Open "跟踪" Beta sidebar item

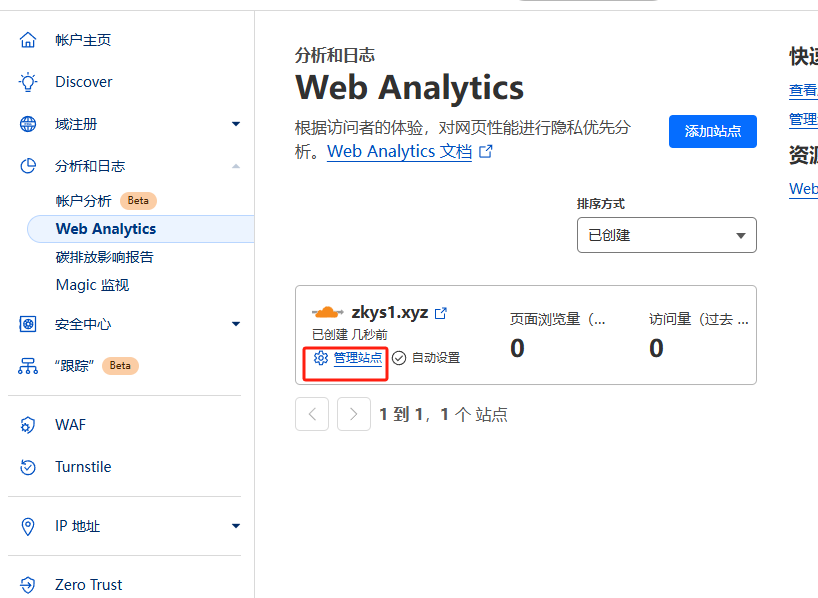point(97,366)
